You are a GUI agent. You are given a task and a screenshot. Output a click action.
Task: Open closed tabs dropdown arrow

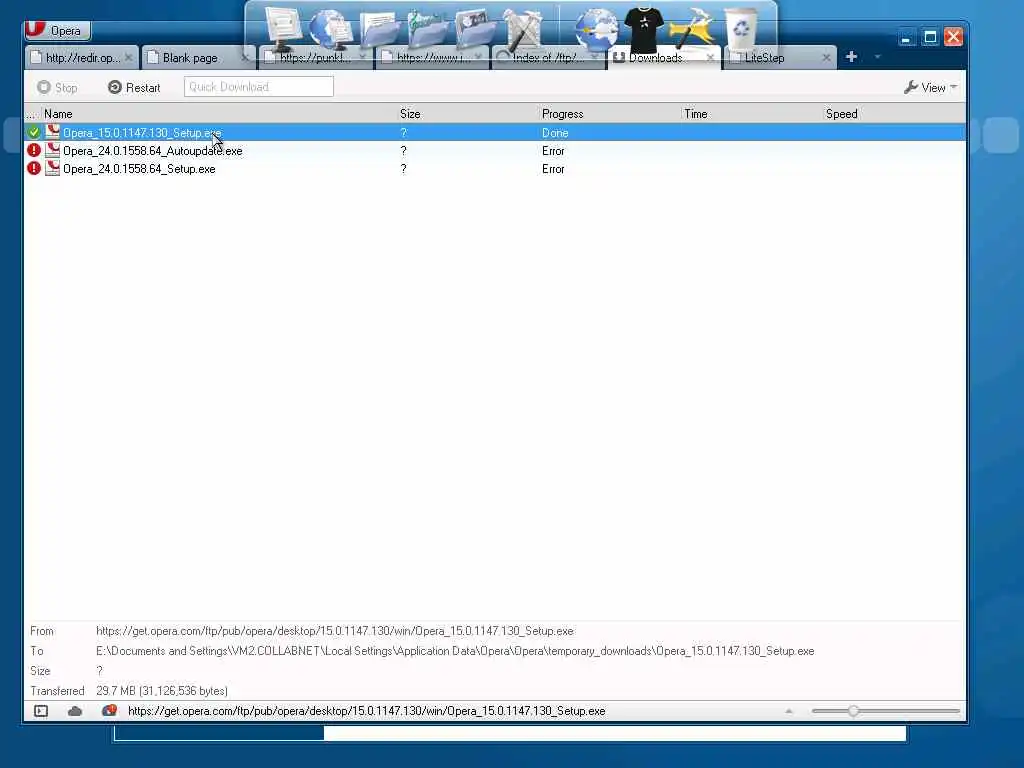(878, 57)
